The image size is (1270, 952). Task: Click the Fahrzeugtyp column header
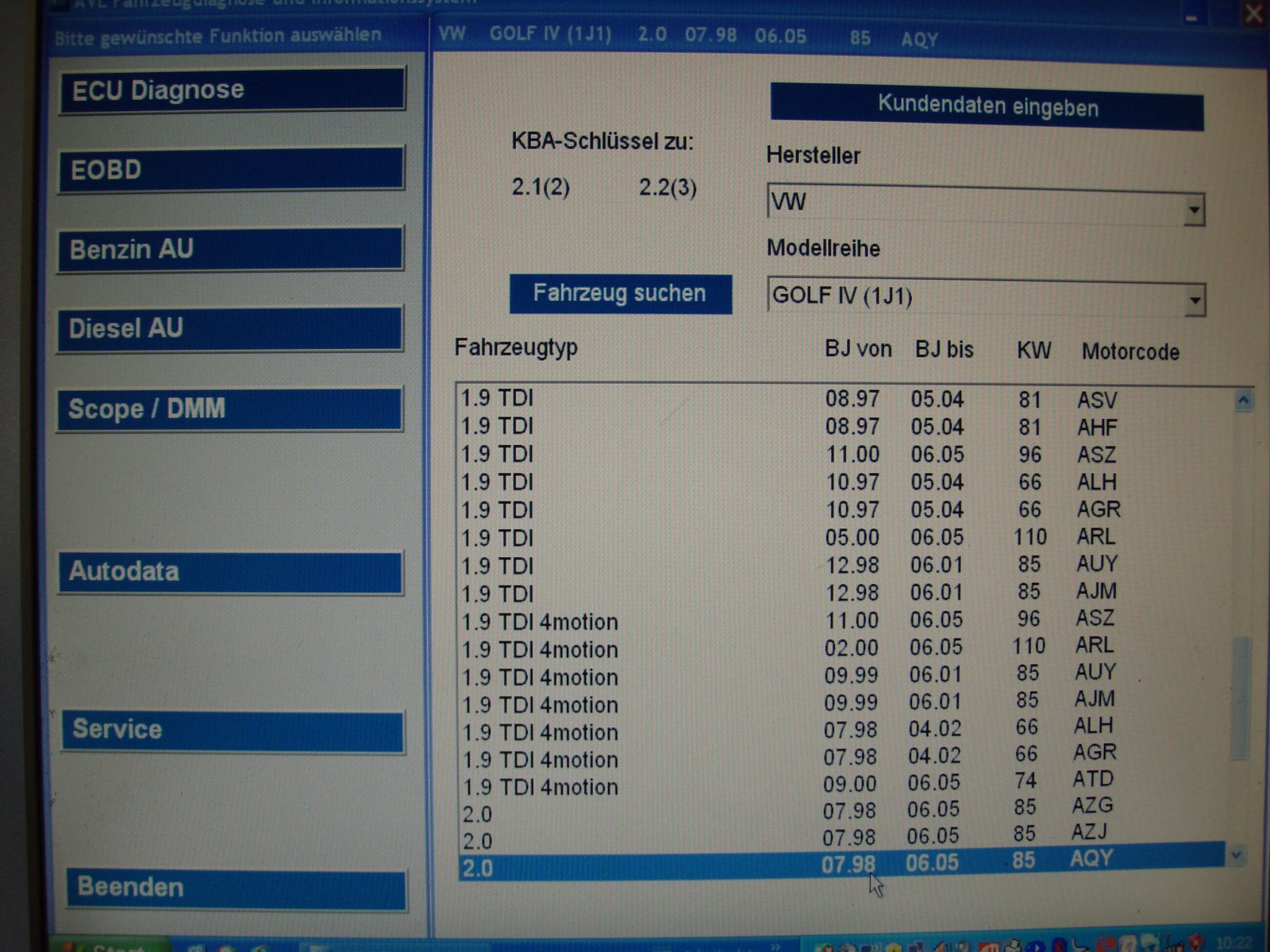[x=516, y=348]
